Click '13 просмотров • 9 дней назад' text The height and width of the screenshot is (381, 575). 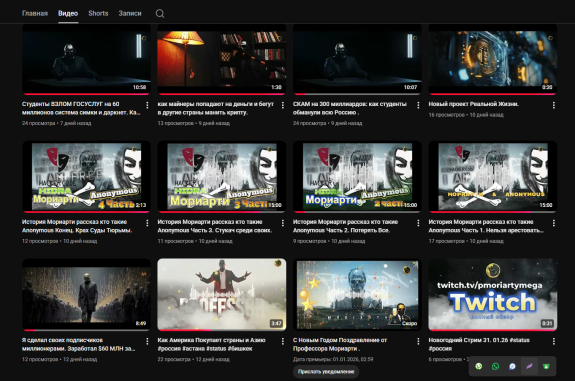194,123
